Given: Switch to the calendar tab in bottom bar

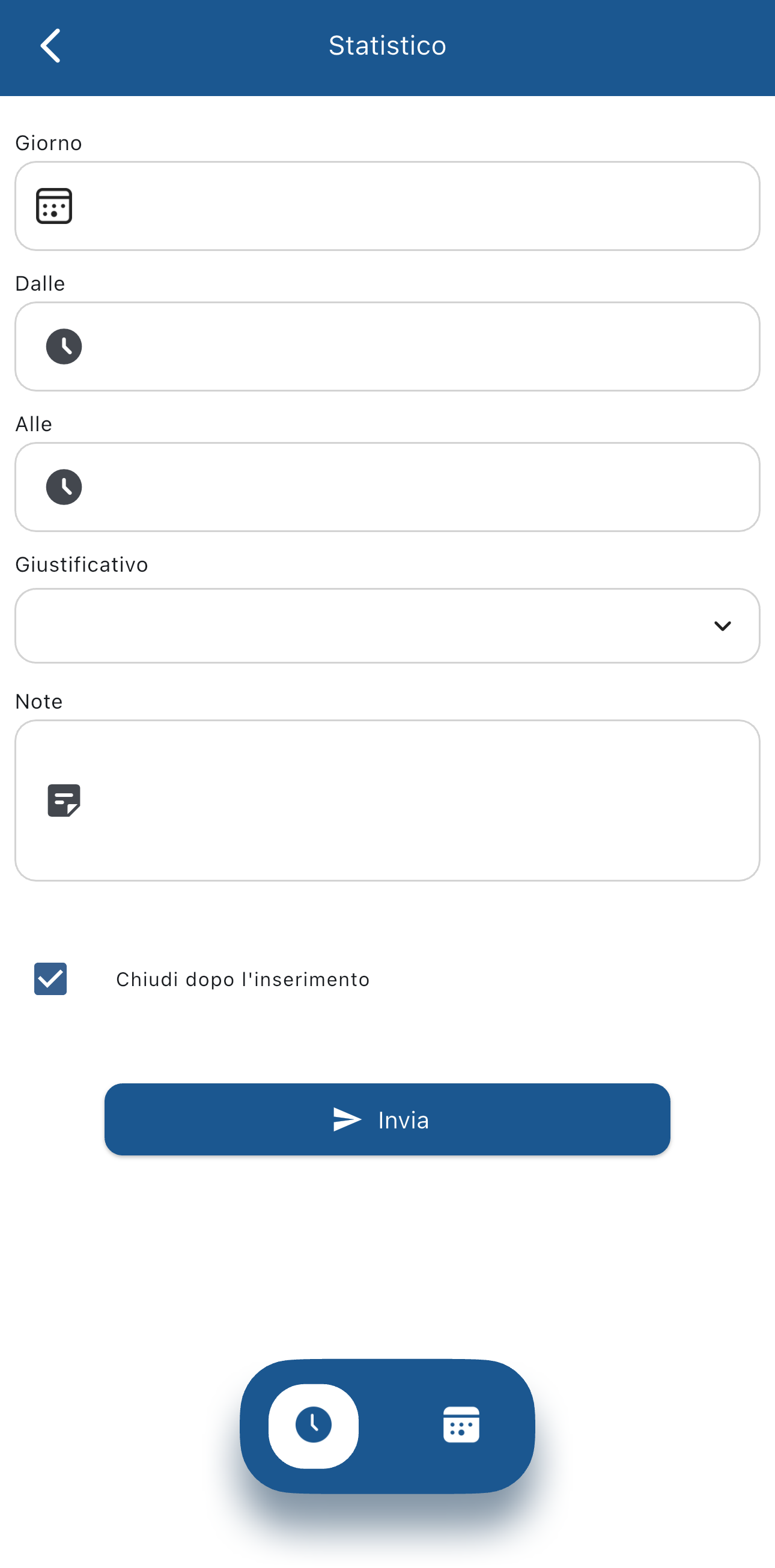Looking at the screenshot, I should click(461, 1426).
